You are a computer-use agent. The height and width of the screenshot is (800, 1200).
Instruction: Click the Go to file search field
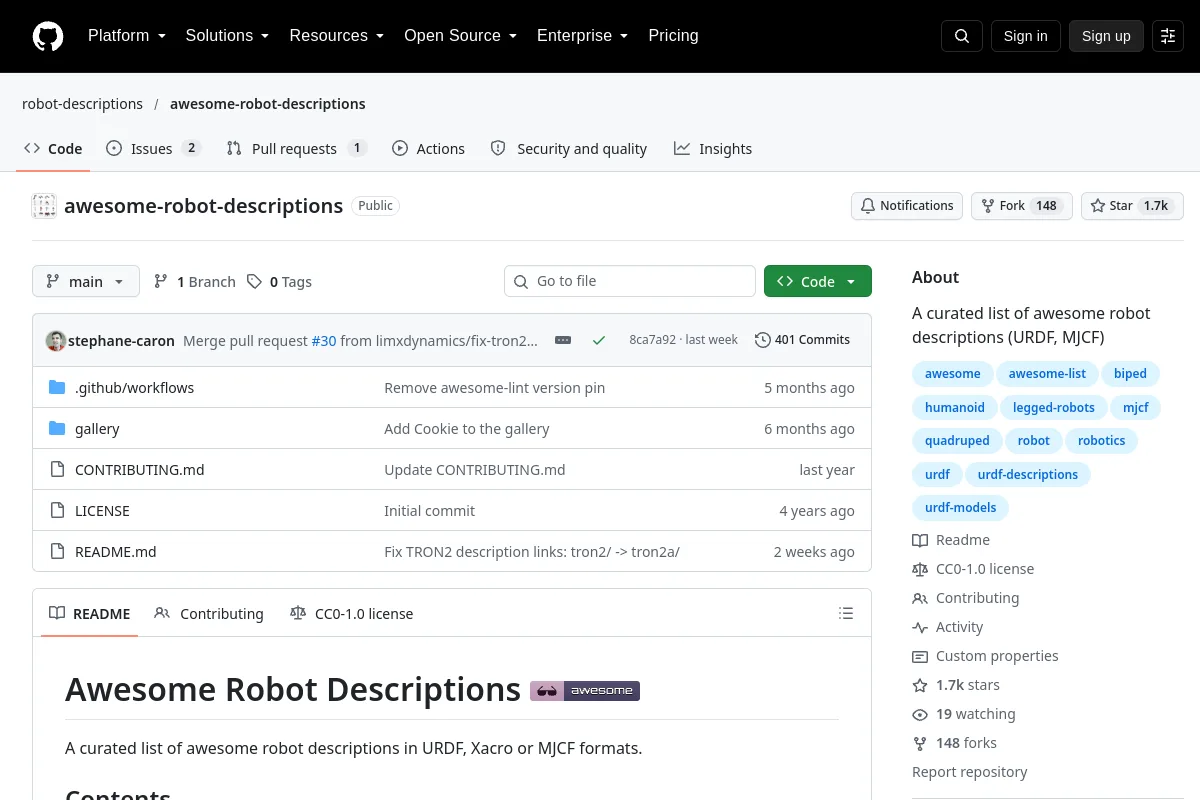tap(630, 281)
